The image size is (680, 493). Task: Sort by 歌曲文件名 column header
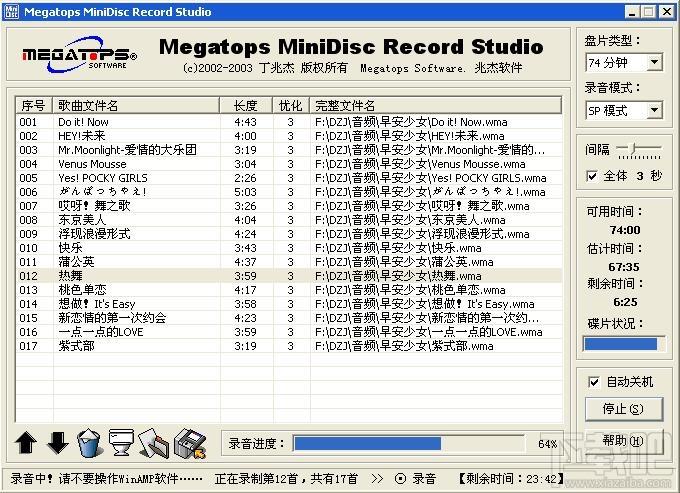[x=136, y=105]
